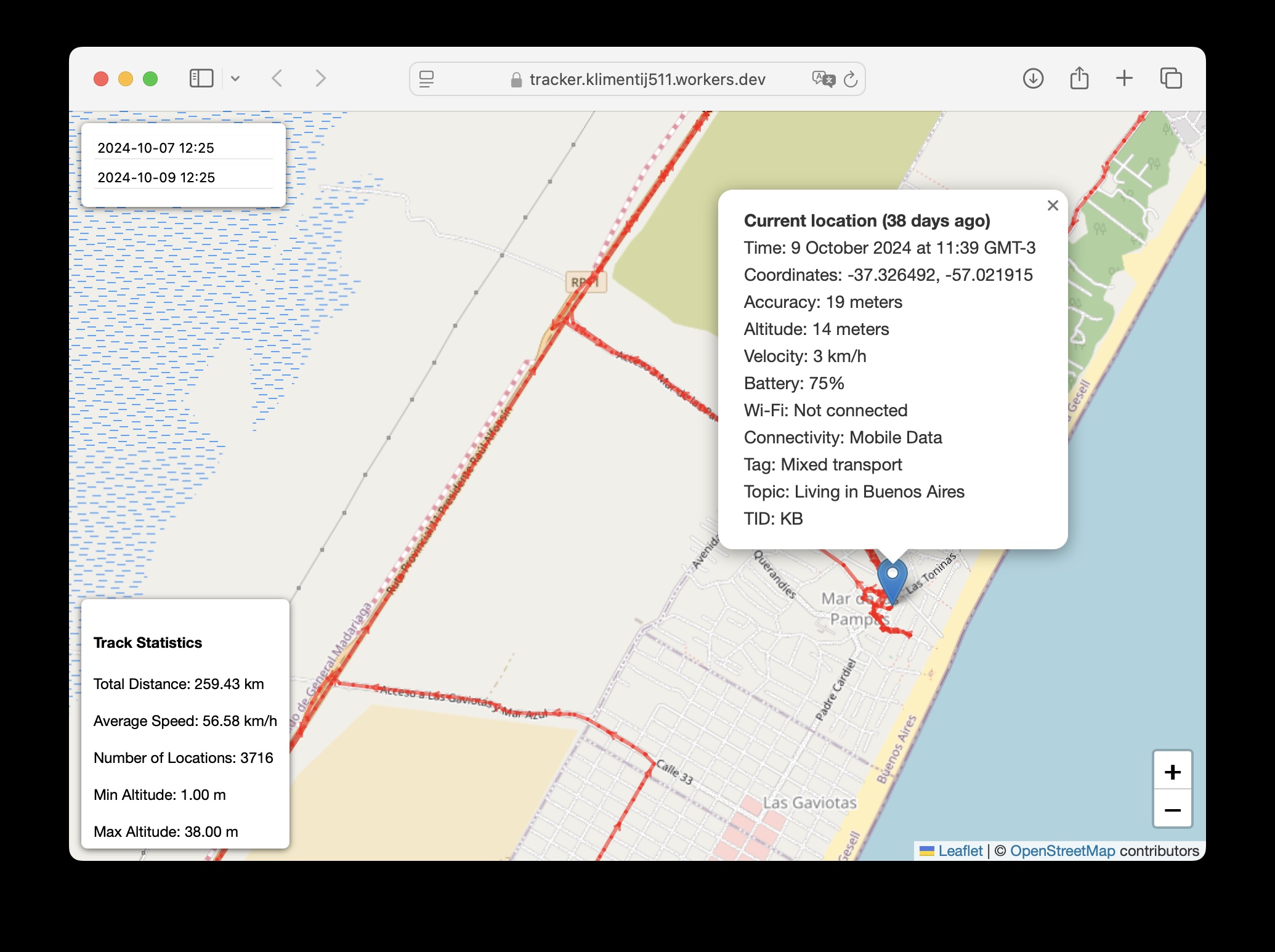1275x952 pixels.
Task: Minimize the Safari window
Action: point(126,79)
